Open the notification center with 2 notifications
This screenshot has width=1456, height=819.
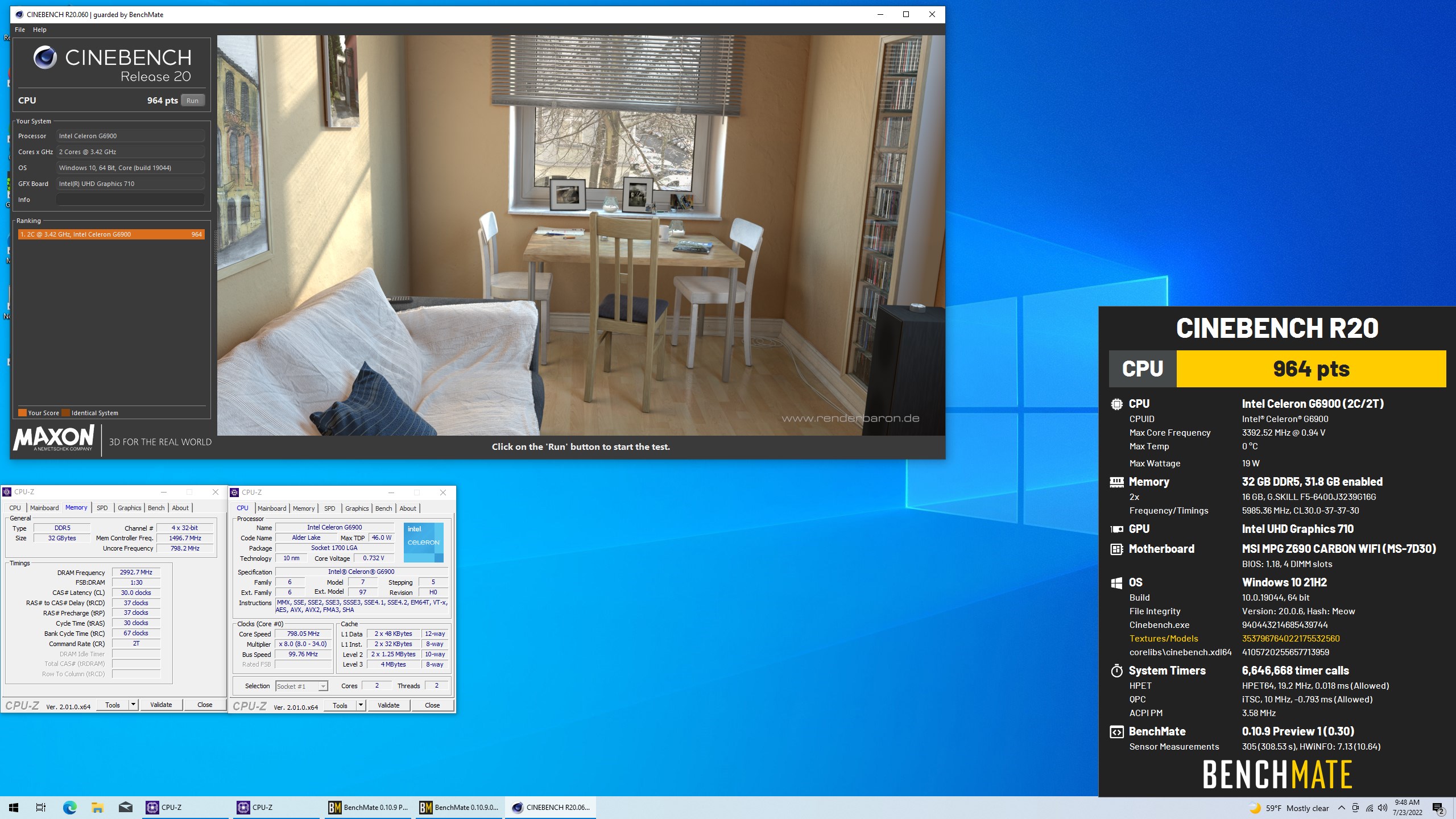[1438, 808]
